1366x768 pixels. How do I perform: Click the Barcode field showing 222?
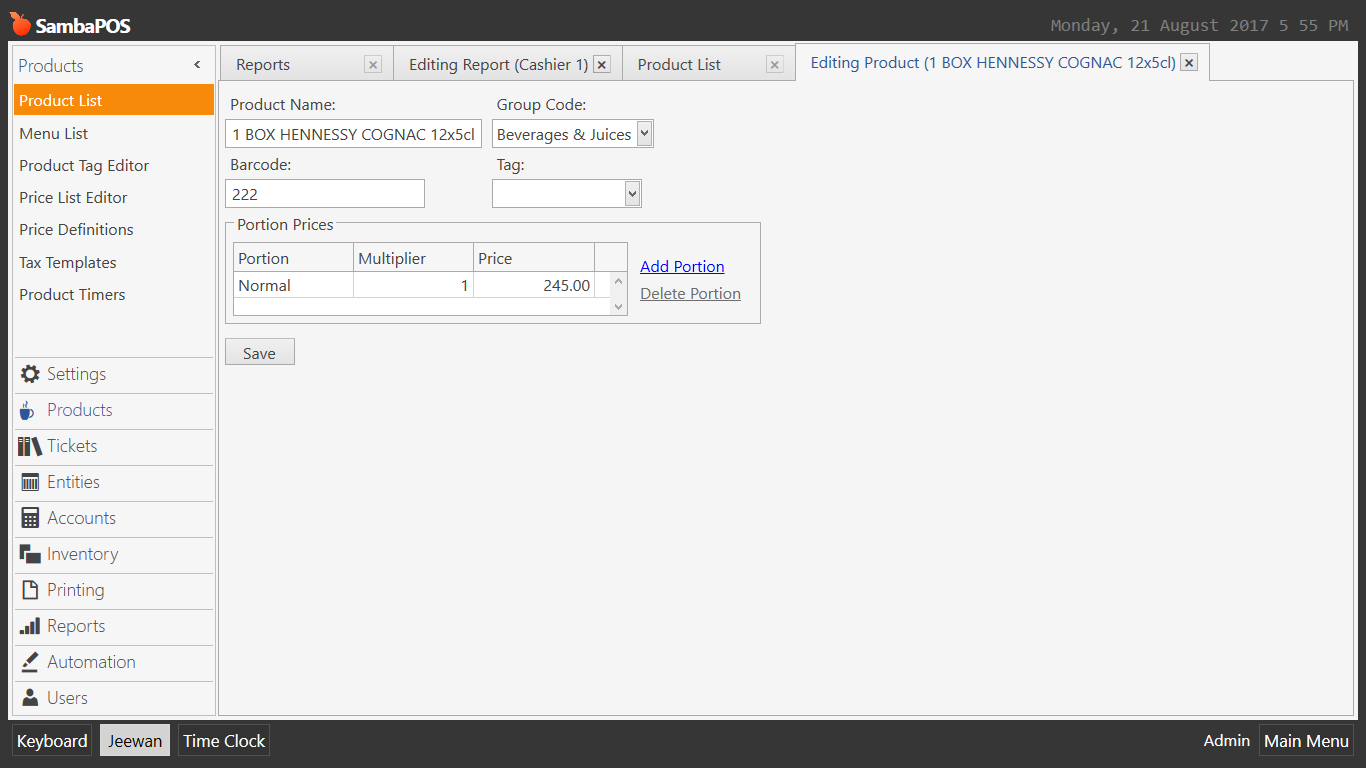[325, 194]
